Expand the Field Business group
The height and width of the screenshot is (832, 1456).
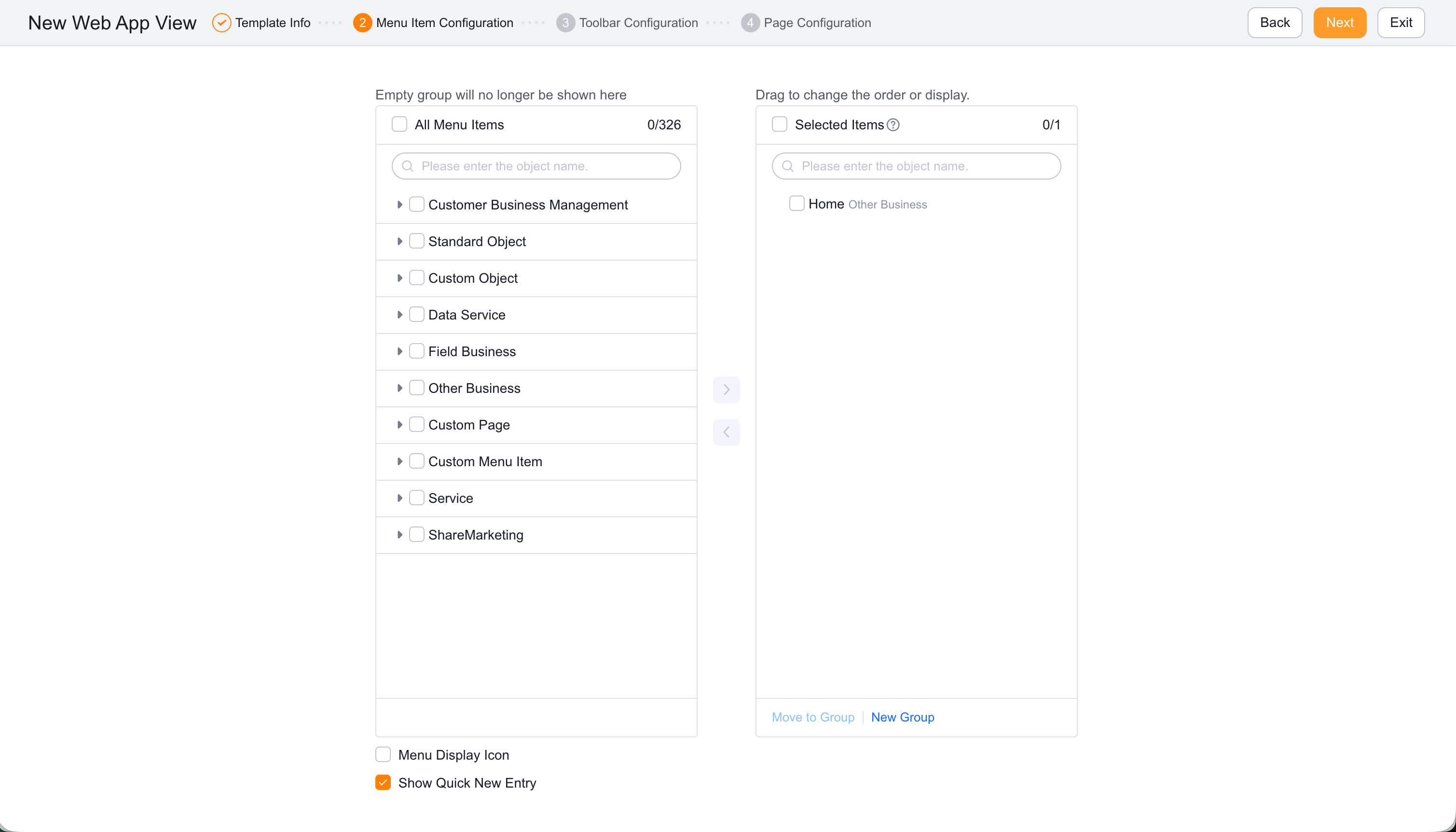[399, 351]
